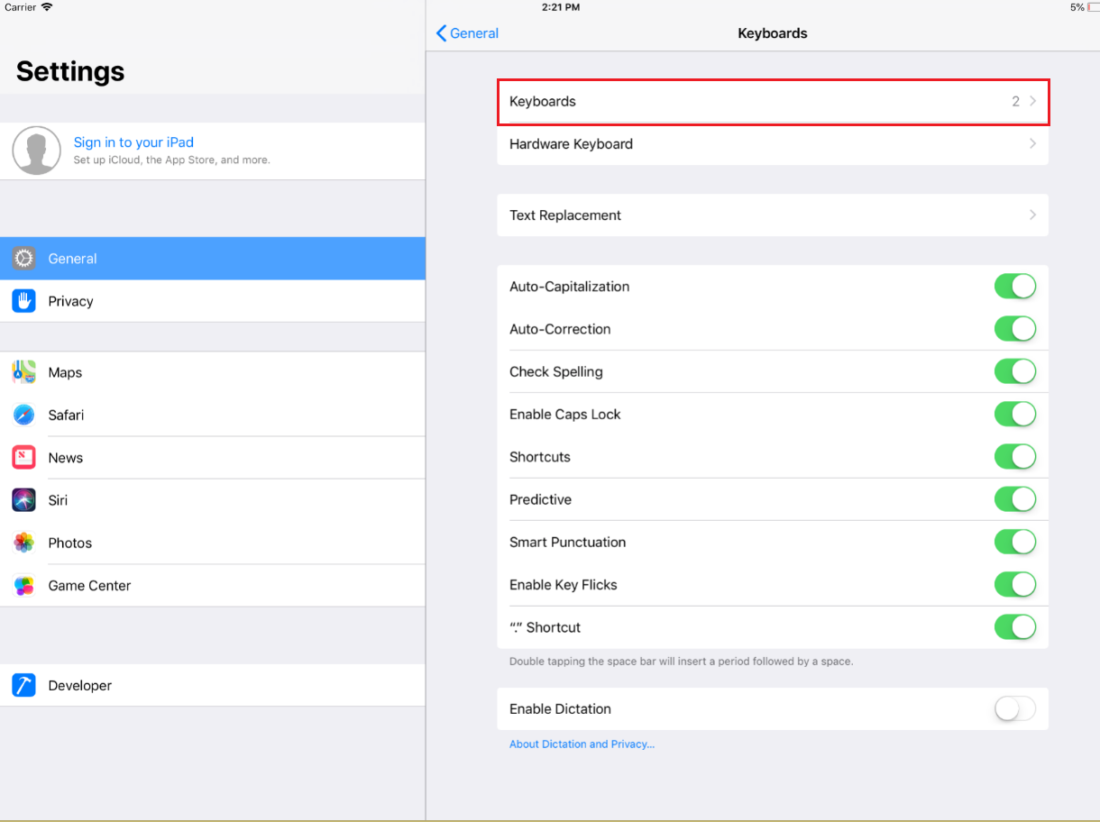Select the Privacy hand icon

pos(23,300)
